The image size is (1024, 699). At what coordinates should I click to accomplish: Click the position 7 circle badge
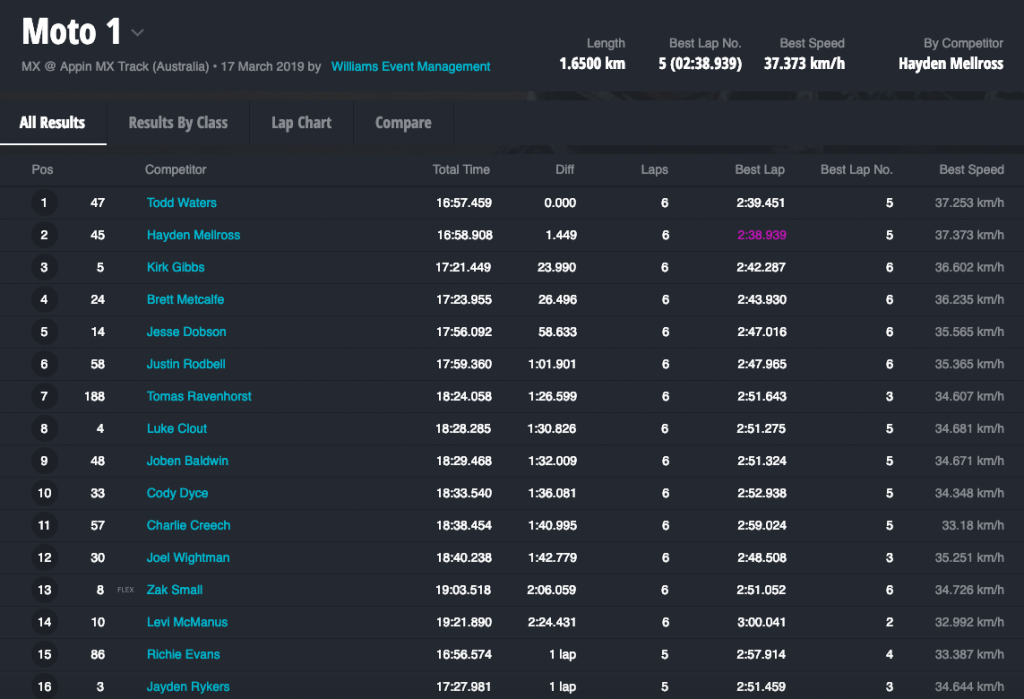coord(43,397)
